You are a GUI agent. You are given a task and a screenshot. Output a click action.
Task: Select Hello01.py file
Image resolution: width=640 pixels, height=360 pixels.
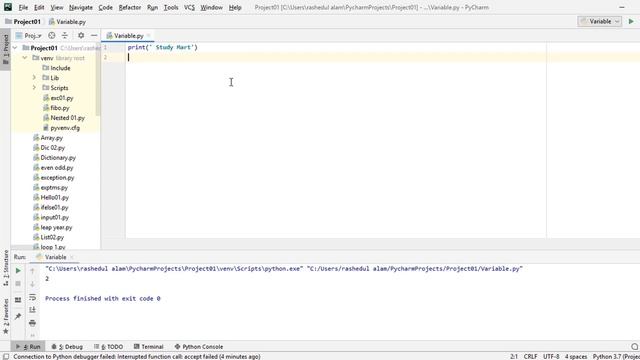51,197
